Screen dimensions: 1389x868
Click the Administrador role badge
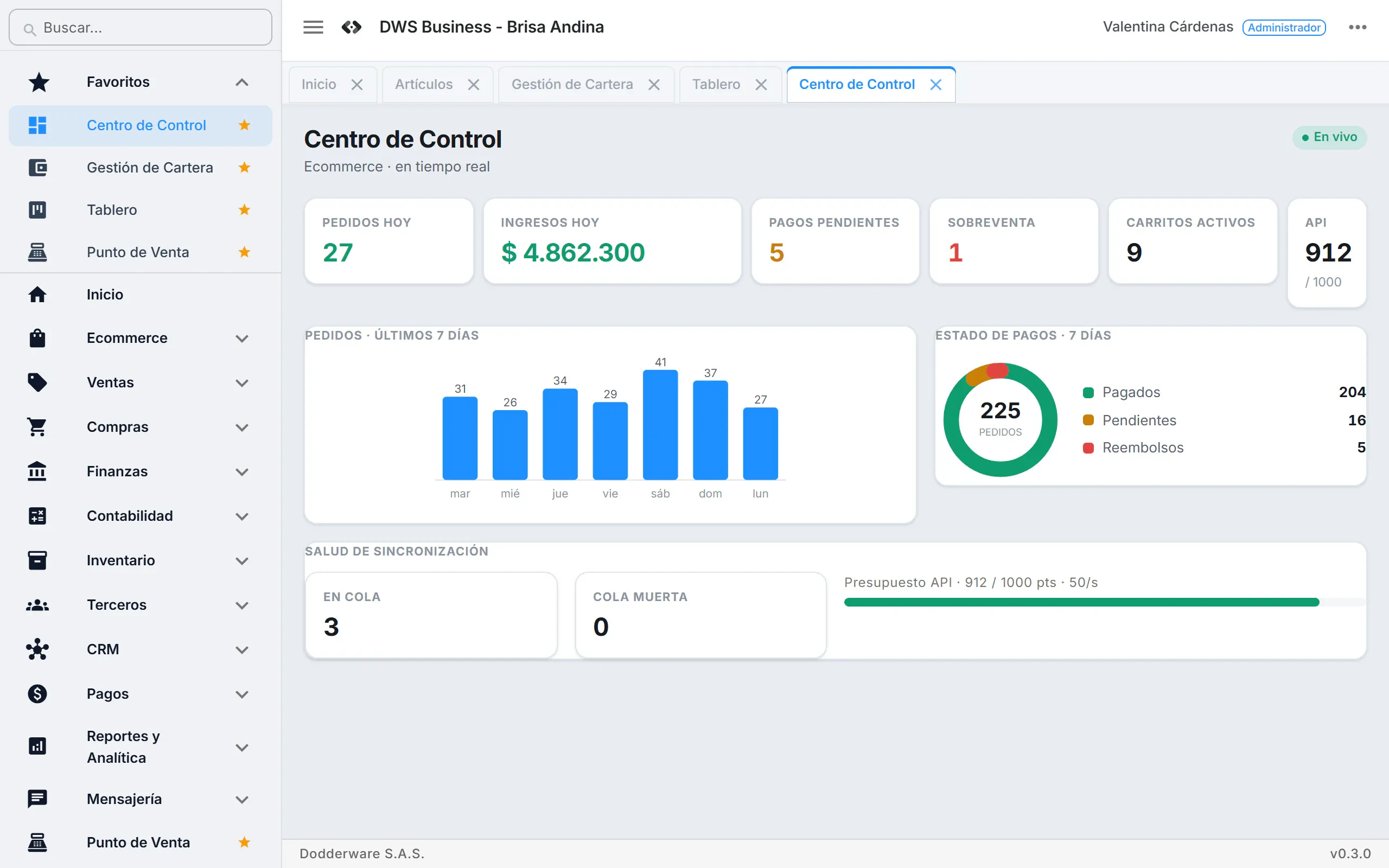coord(1284,28)
